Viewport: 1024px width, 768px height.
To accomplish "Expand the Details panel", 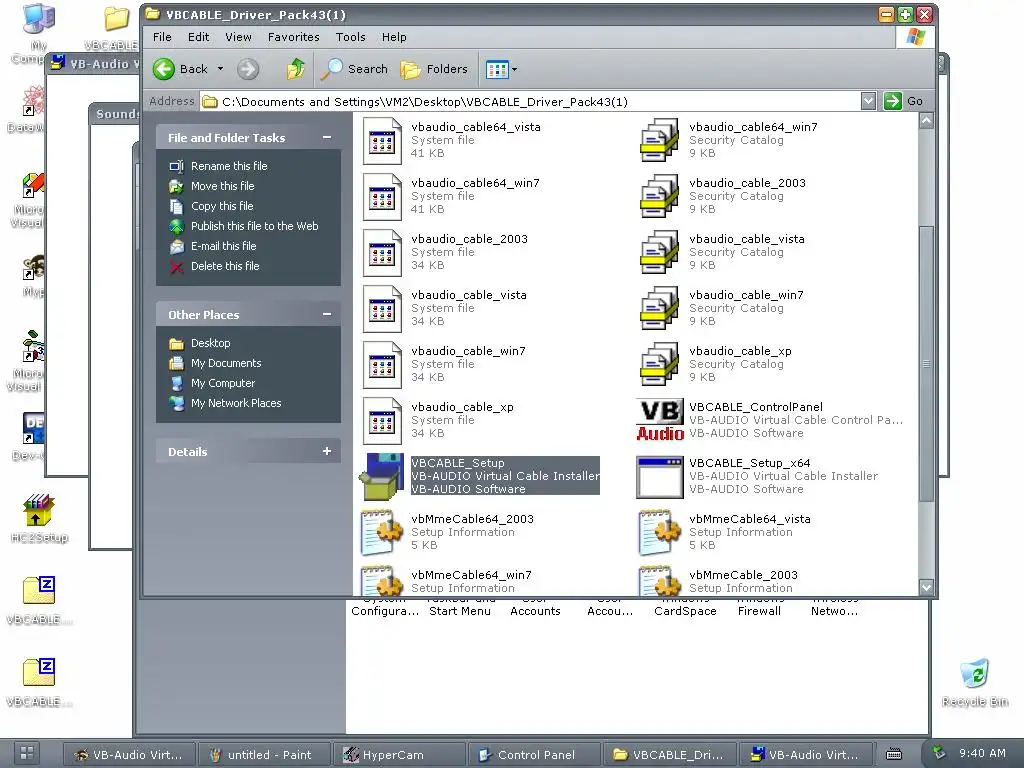I will pos(327,451).
